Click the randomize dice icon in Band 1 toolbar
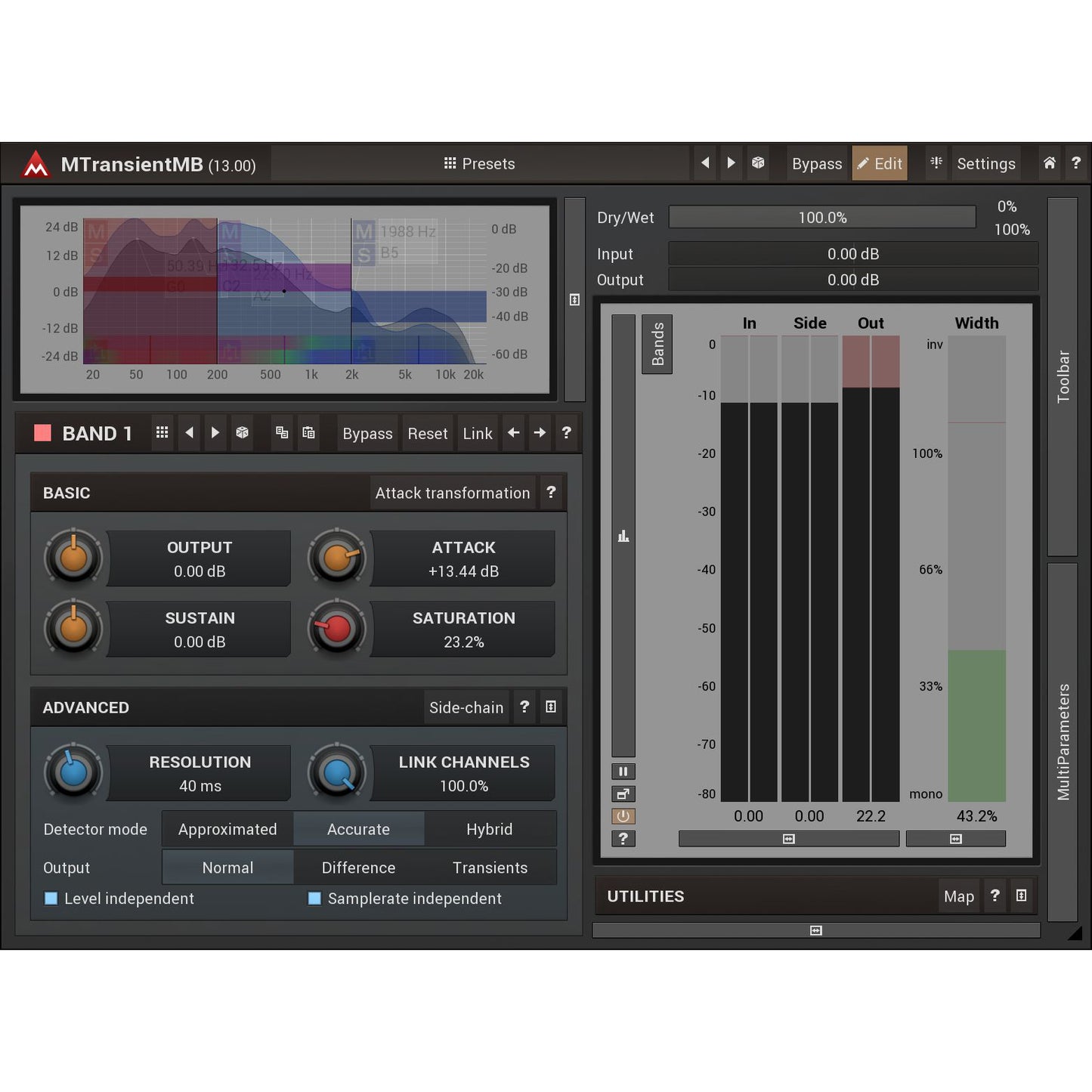This screenshot has width=1092, height=1092. (x=242, y=432)
